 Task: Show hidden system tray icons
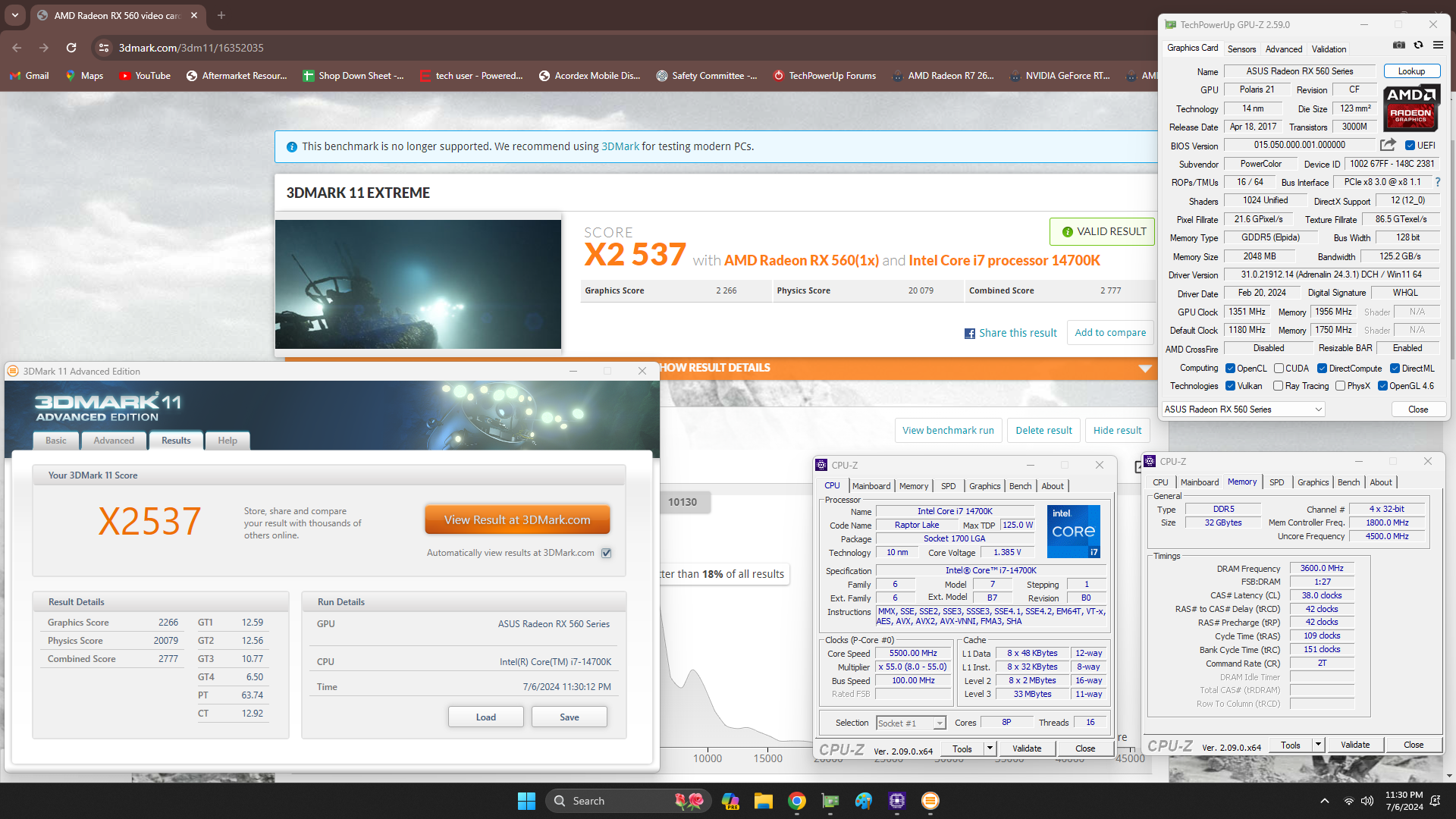tap(1325, 801)
